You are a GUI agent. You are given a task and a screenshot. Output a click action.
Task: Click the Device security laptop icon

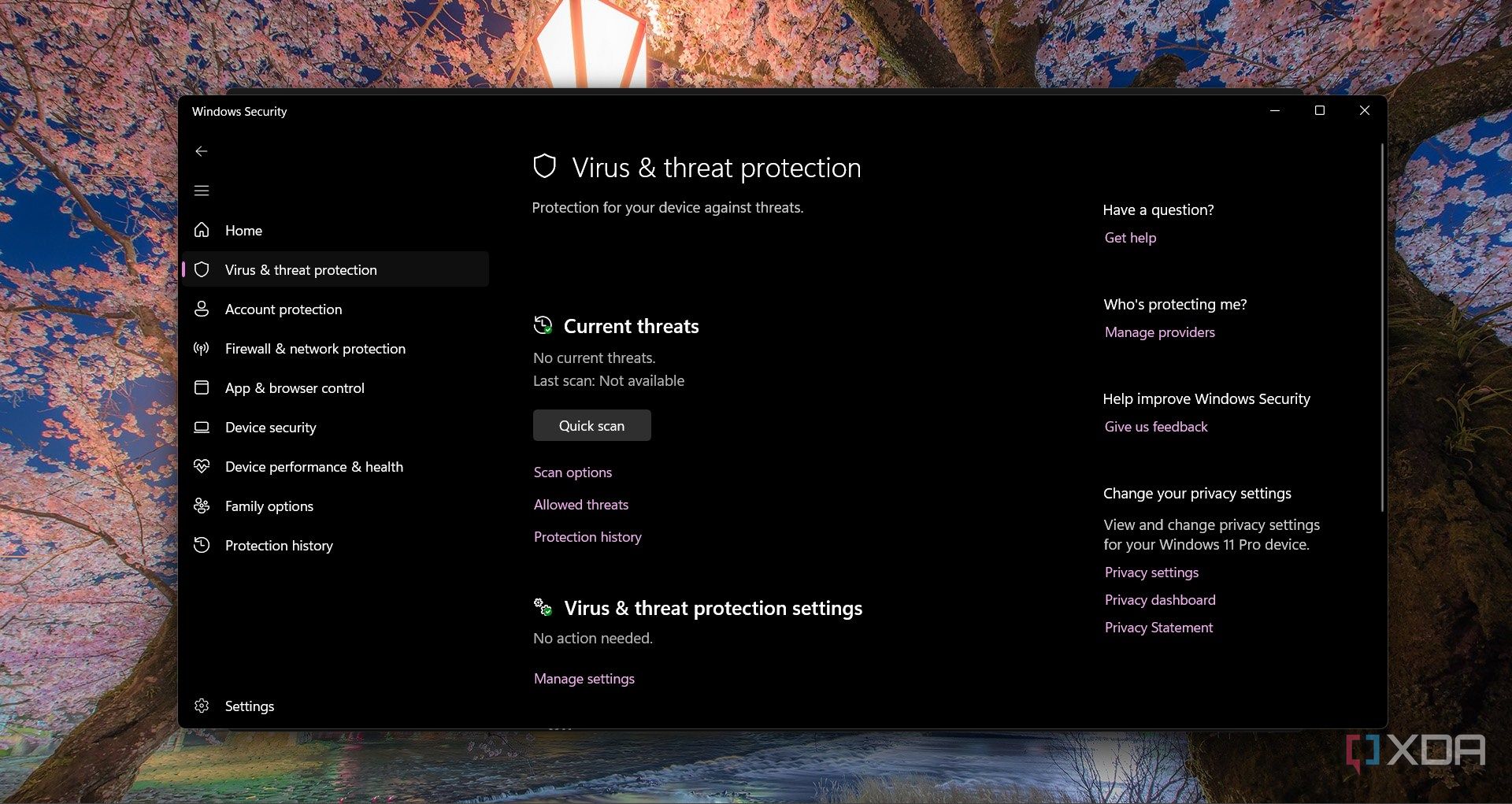click(202, 427)
